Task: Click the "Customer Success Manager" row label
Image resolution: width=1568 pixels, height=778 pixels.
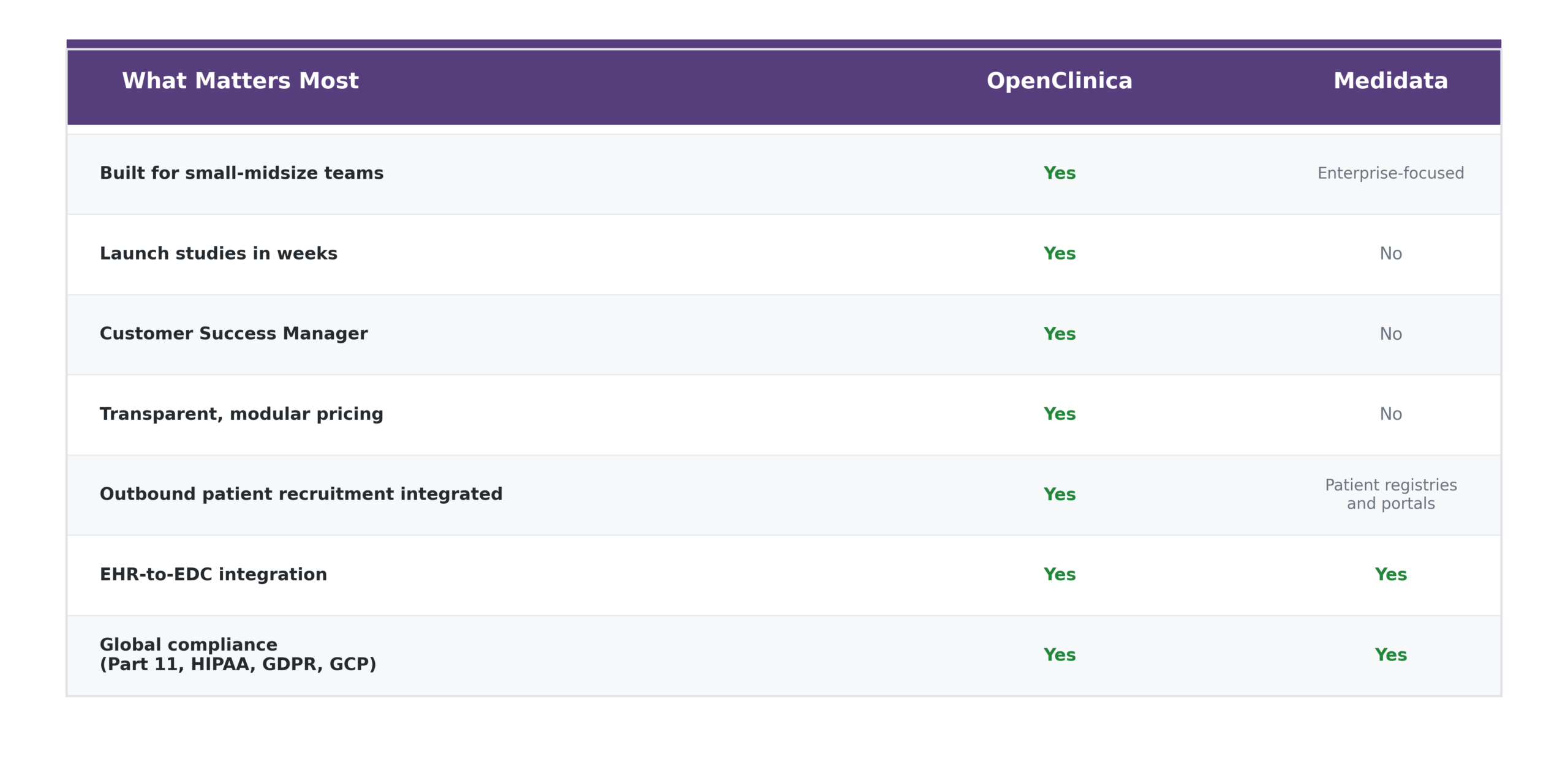Action: click(233, 334)
